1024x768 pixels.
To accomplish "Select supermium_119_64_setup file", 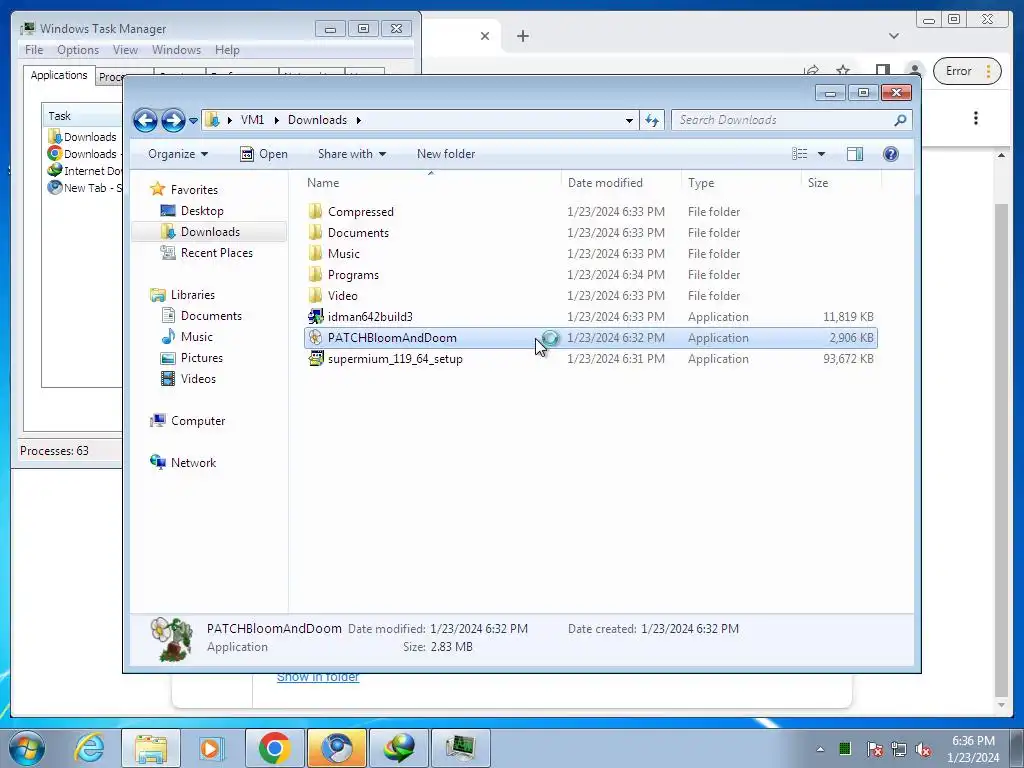I will click(590, 359).
